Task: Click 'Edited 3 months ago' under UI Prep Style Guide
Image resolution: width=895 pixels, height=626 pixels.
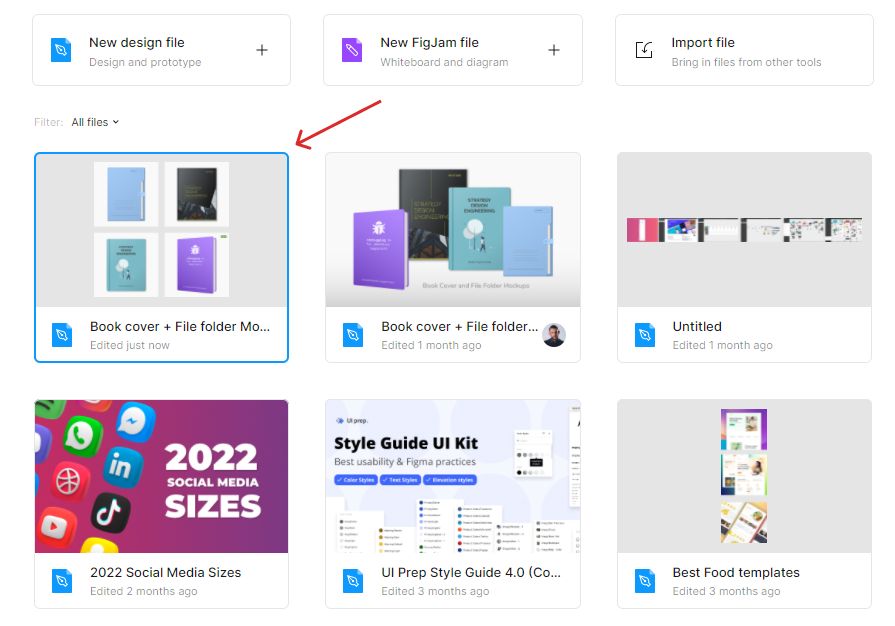Action: point(435,591)
